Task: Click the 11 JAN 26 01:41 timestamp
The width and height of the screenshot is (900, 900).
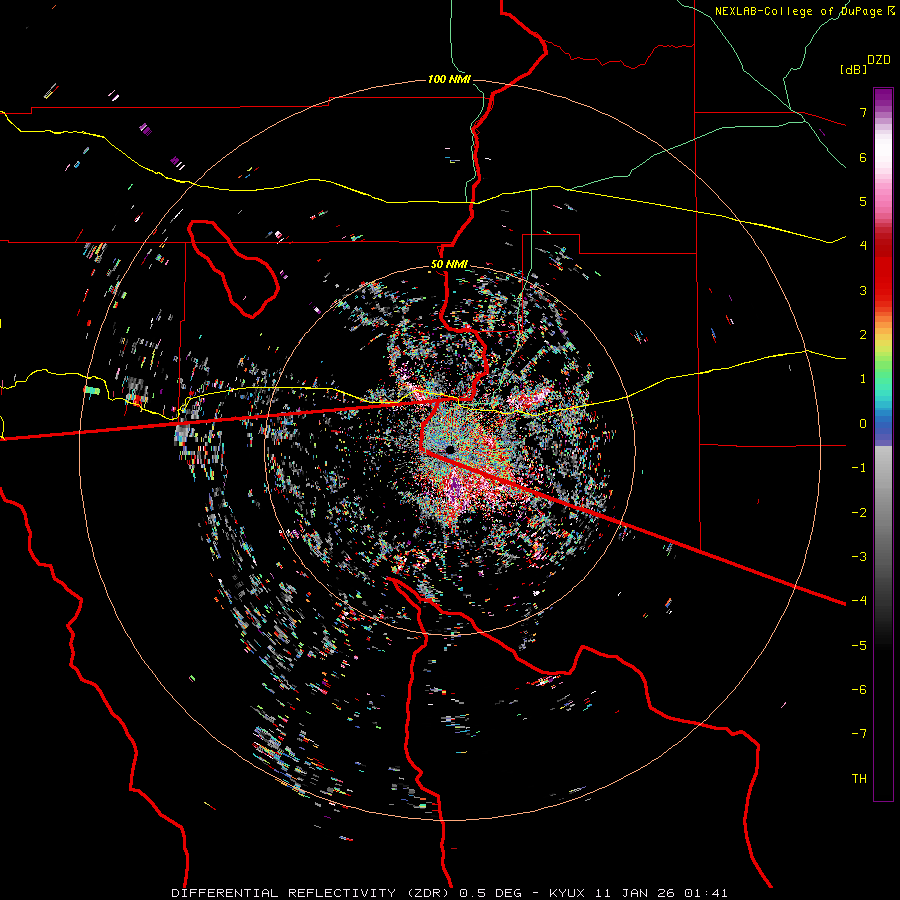Action: pos(662,893)
